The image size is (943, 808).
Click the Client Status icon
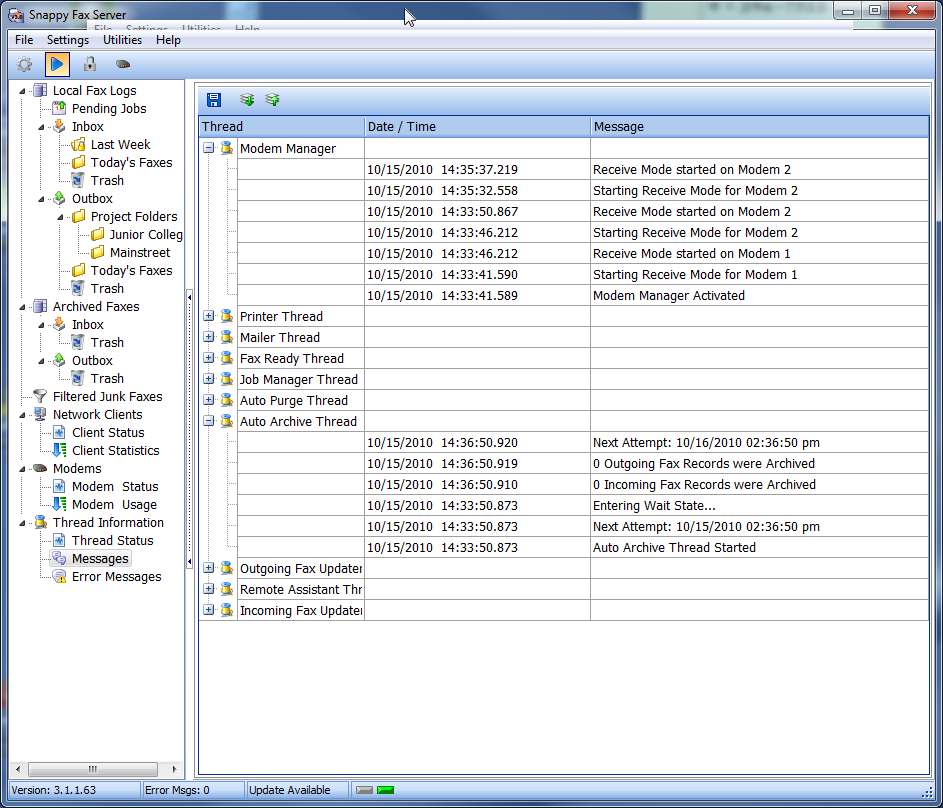[59, 432]
